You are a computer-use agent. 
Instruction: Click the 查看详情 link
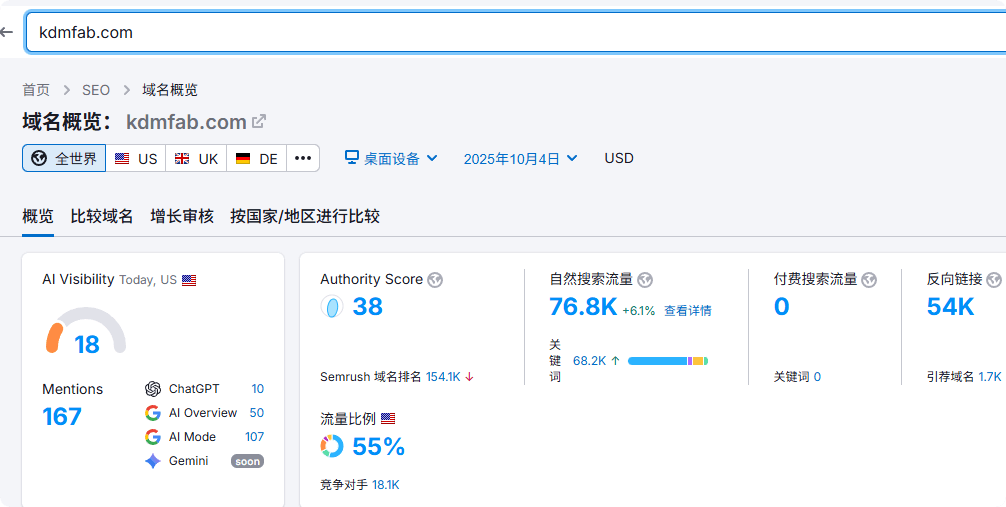tap(688, 311)
